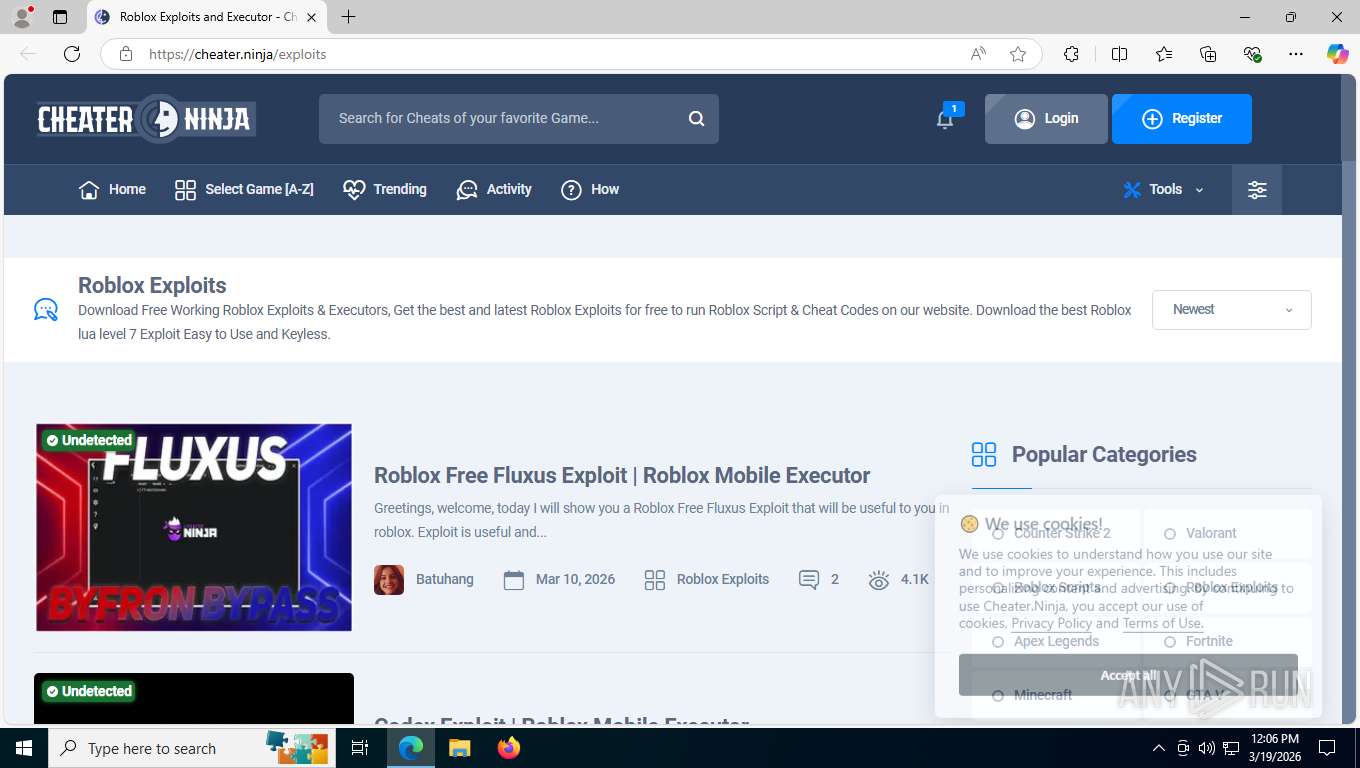Open Windows Start menu
The image size is (1360, 768).
(x=23, y=748)
